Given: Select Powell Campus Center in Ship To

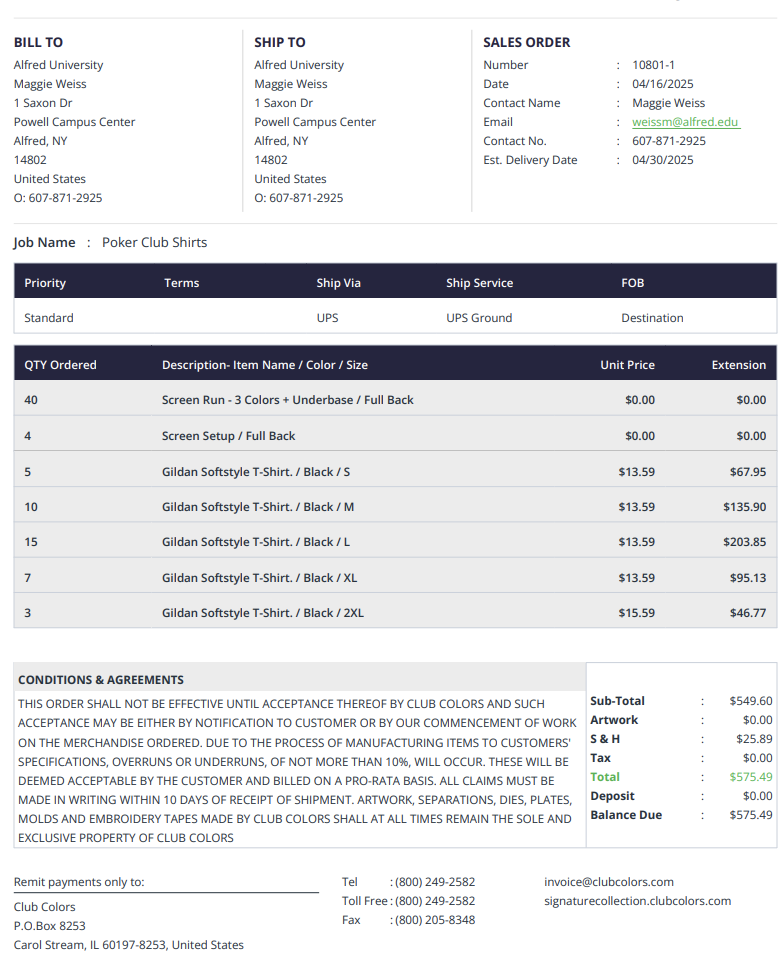Looking at the screenshot, I should [x=315, y=122].
